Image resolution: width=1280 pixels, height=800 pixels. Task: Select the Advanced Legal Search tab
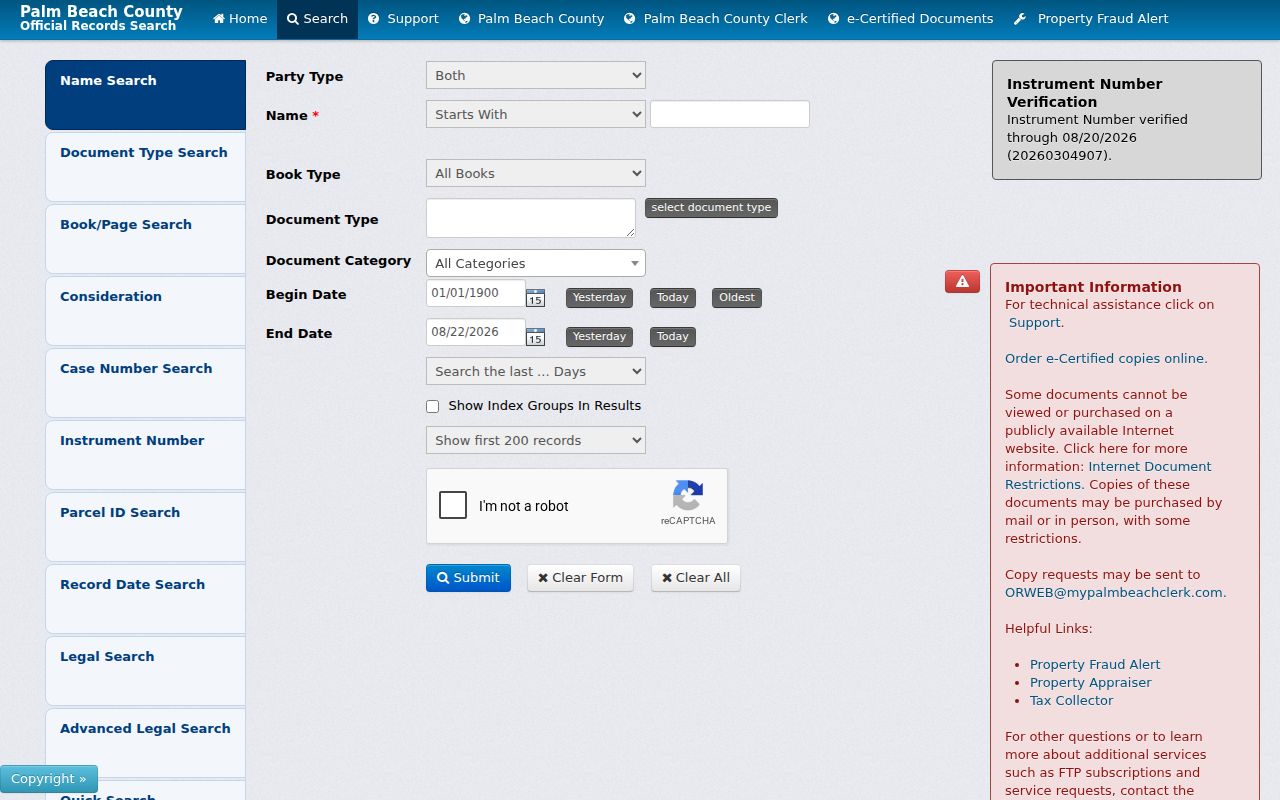pos(145,743)
